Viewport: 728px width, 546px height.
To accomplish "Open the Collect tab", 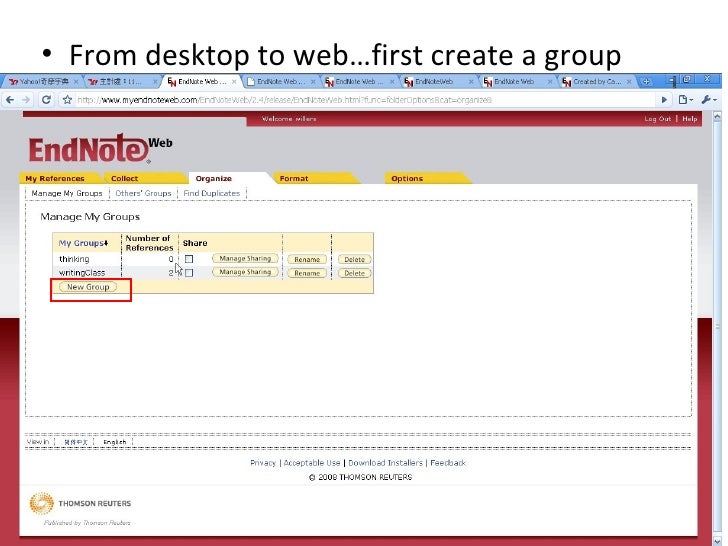I will tap(124, 178).
